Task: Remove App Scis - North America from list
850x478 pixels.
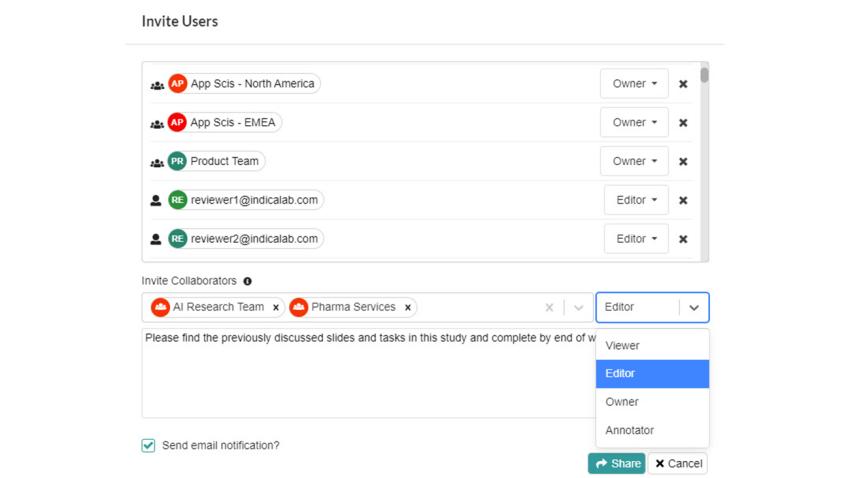Action: coord(683,84)
